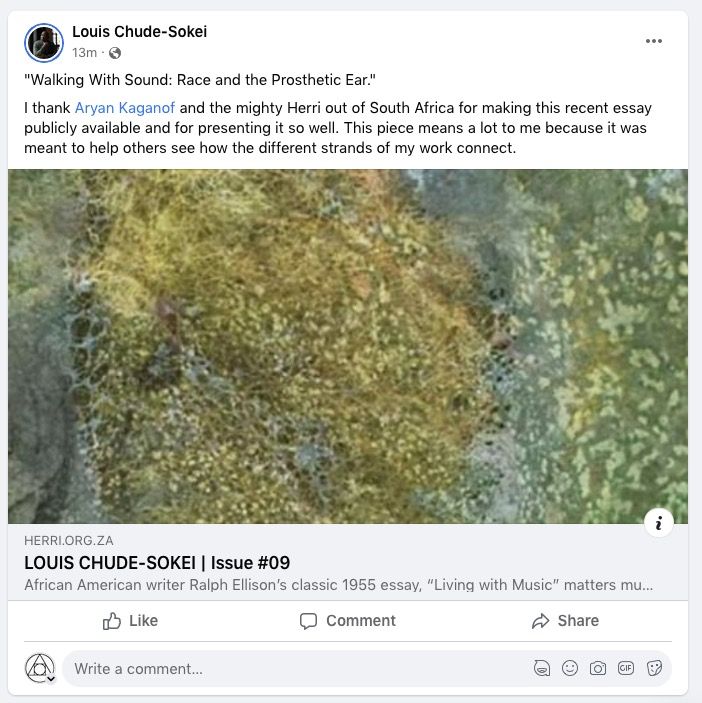Switch commenting identity via profile avatar dropdown

[40, 668]
